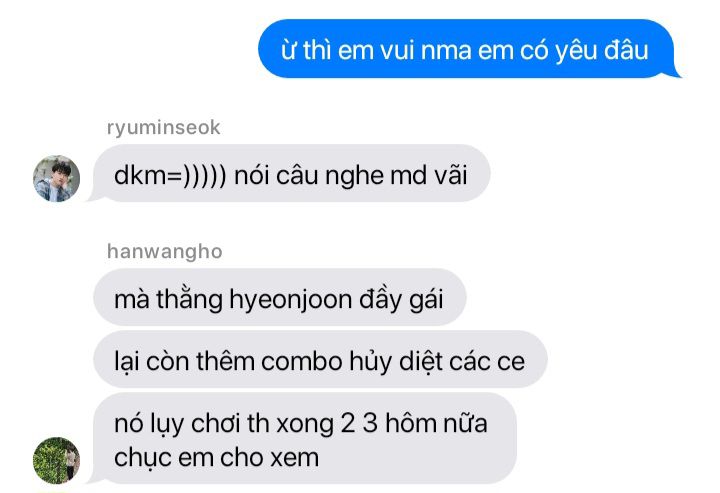Select the "dkm=)))))" message from ryuminseok
The width and height of the screenshot is (720, 493).
pos(291,174)
